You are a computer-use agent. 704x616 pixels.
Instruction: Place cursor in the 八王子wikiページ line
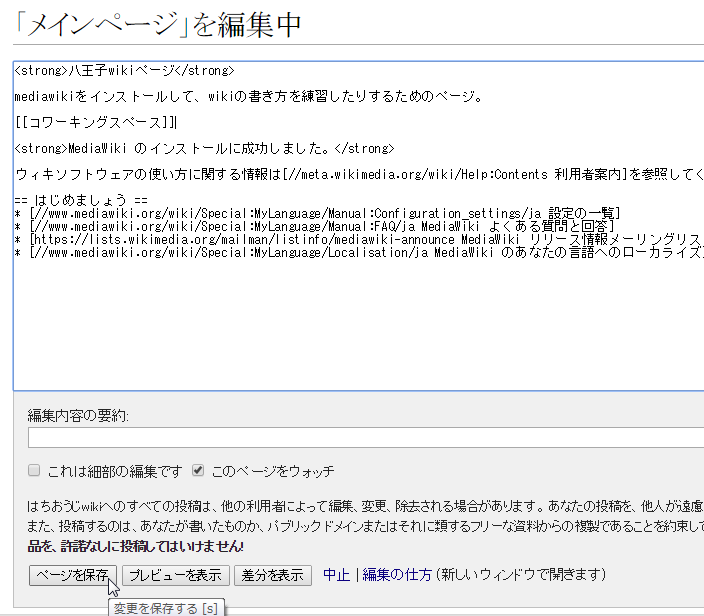124,71
